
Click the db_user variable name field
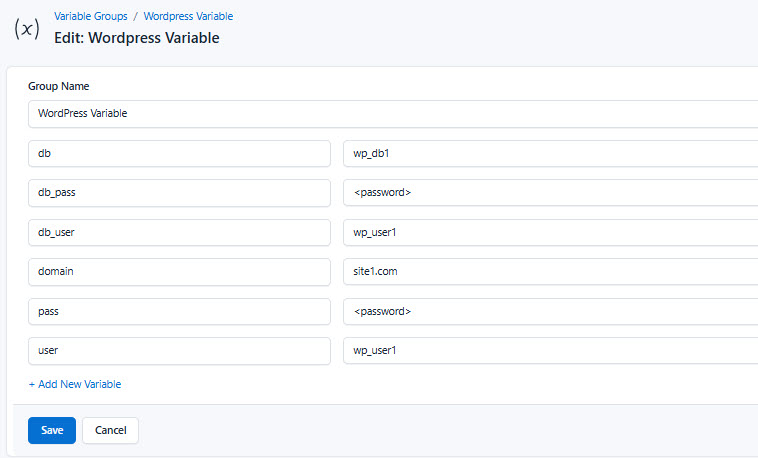click(x=179, y=233)
